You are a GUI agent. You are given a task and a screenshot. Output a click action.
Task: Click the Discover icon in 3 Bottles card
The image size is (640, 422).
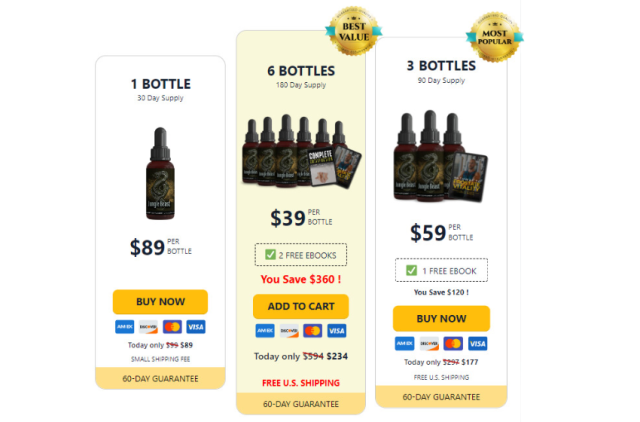[x=429, y=344]
